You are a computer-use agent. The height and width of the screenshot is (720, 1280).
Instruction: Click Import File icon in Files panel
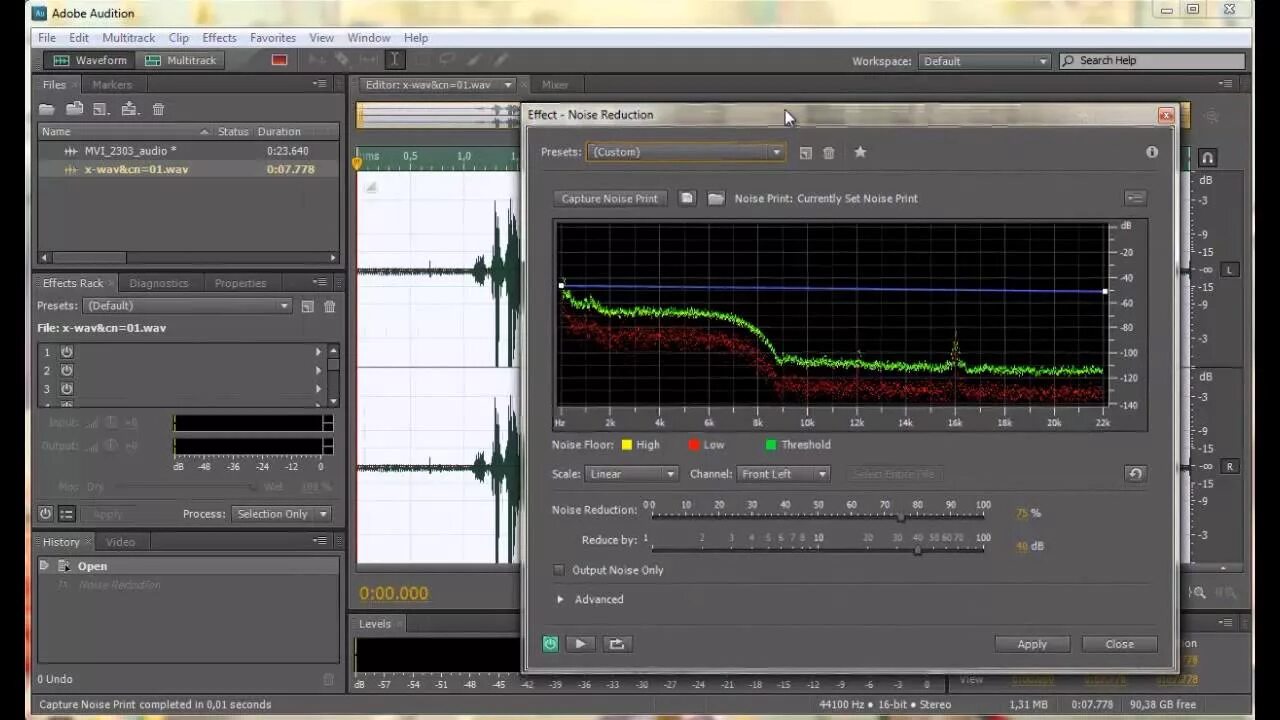[x=74, y=109]
